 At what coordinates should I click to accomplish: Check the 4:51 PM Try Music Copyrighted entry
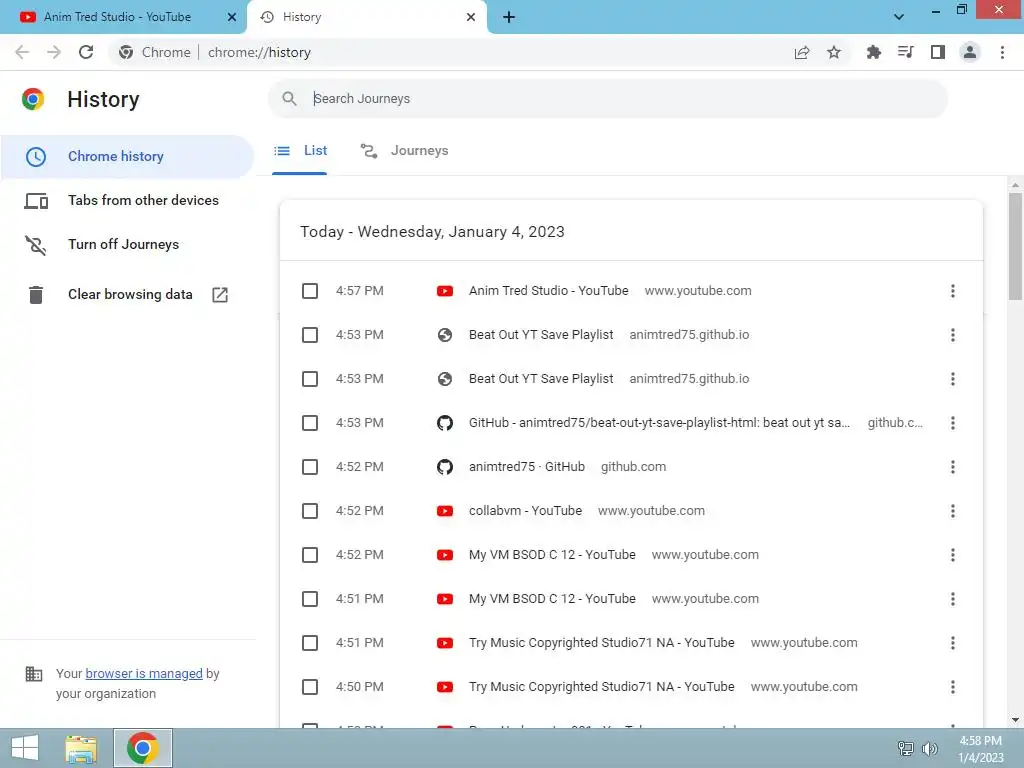tap(310, 643)
